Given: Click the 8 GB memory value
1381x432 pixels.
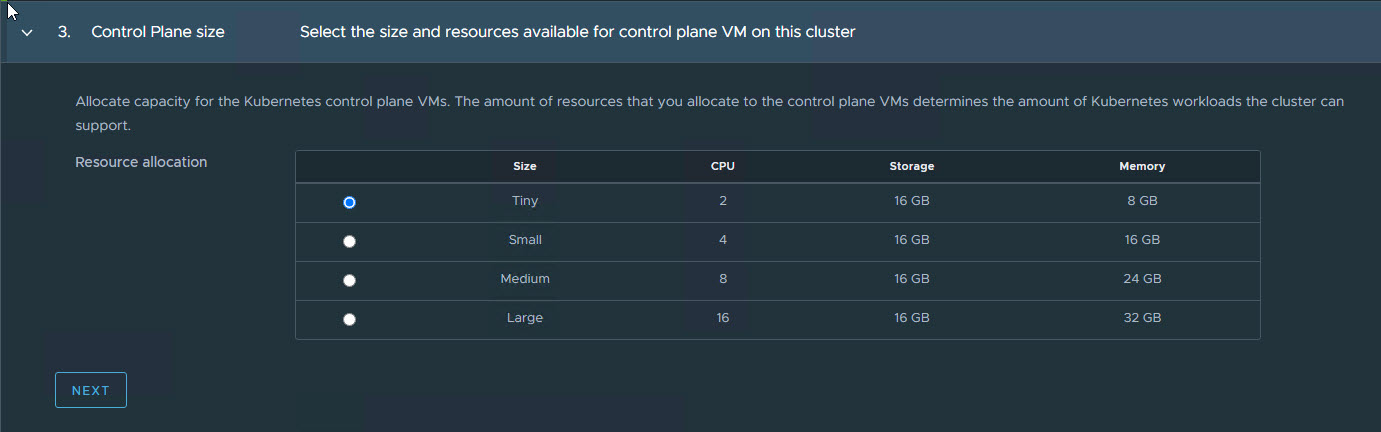Looking at the screenshot, I should tap(1141, 201).
